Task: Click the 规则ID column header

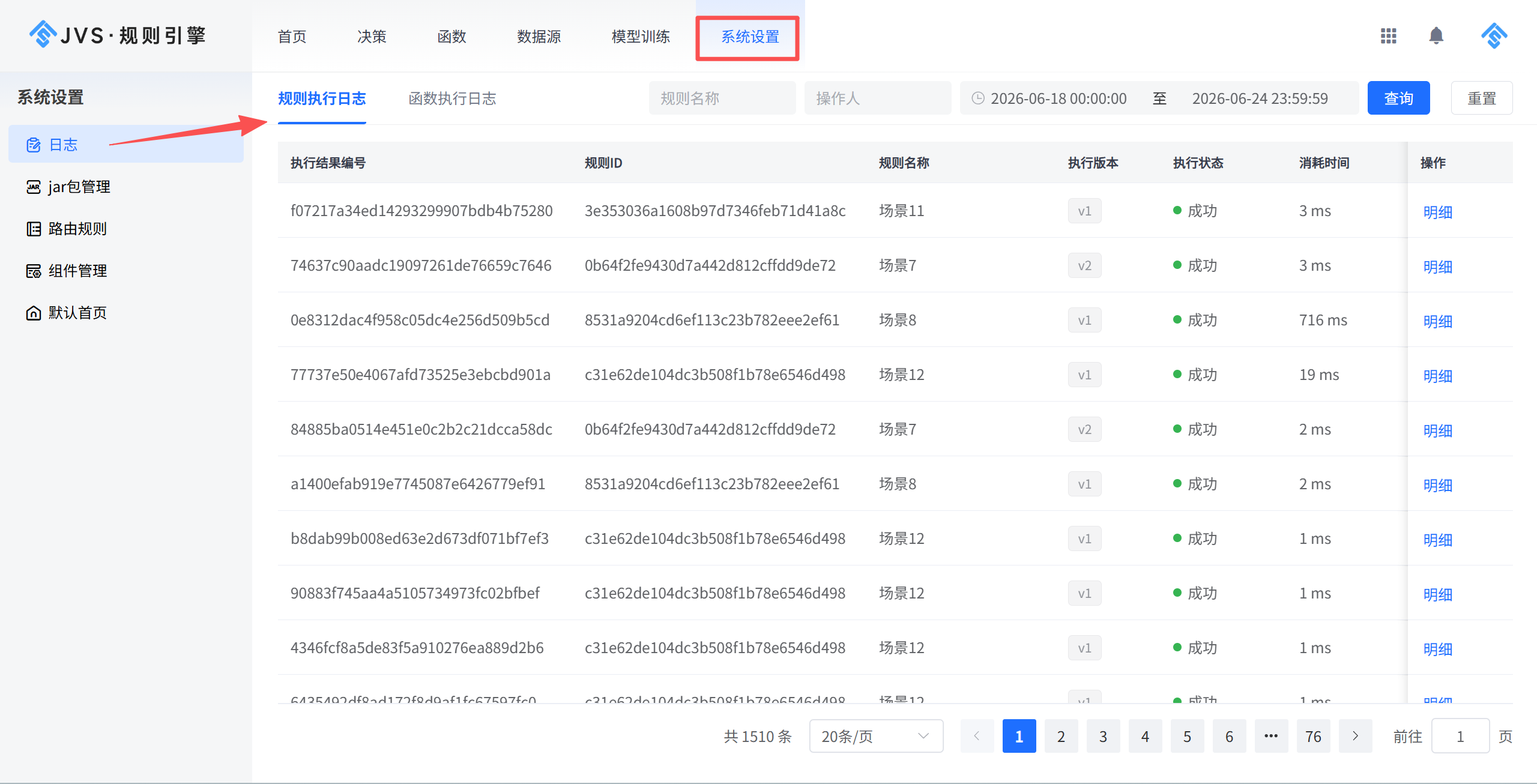Action: point(603,163)
